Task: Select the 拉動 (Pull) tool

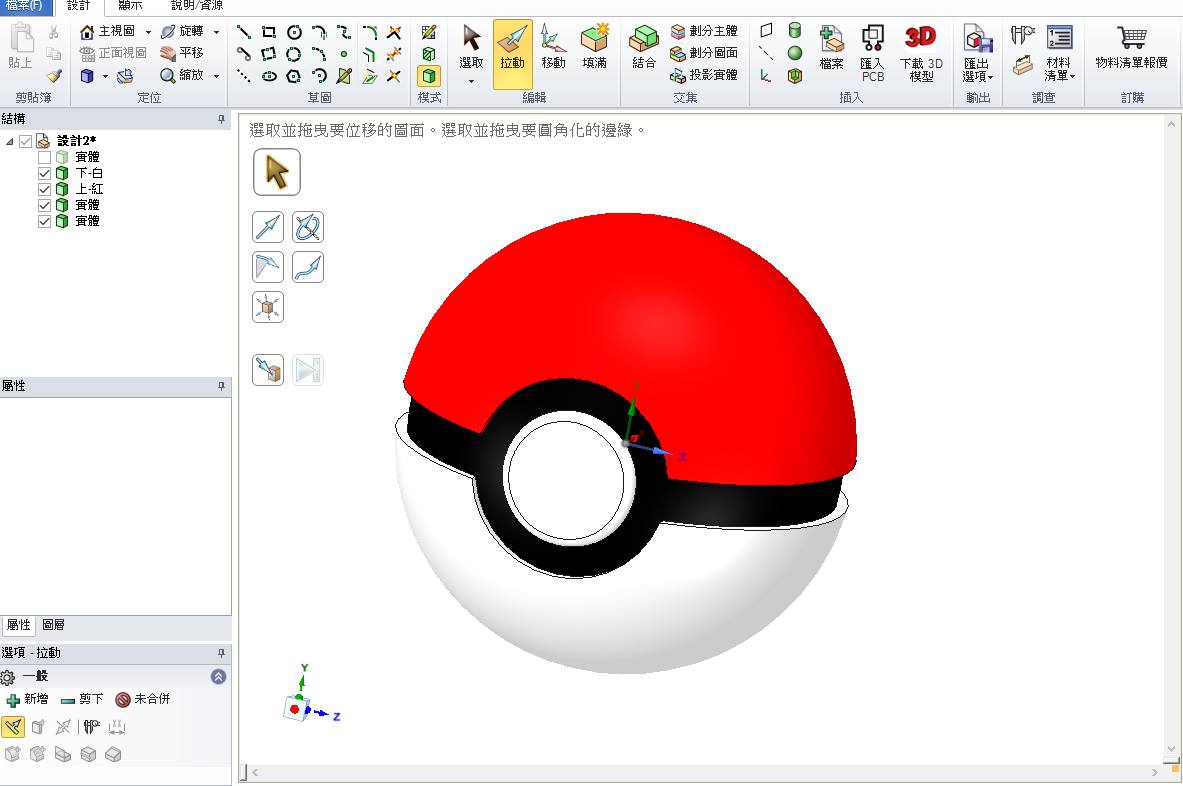Action: 512,54
